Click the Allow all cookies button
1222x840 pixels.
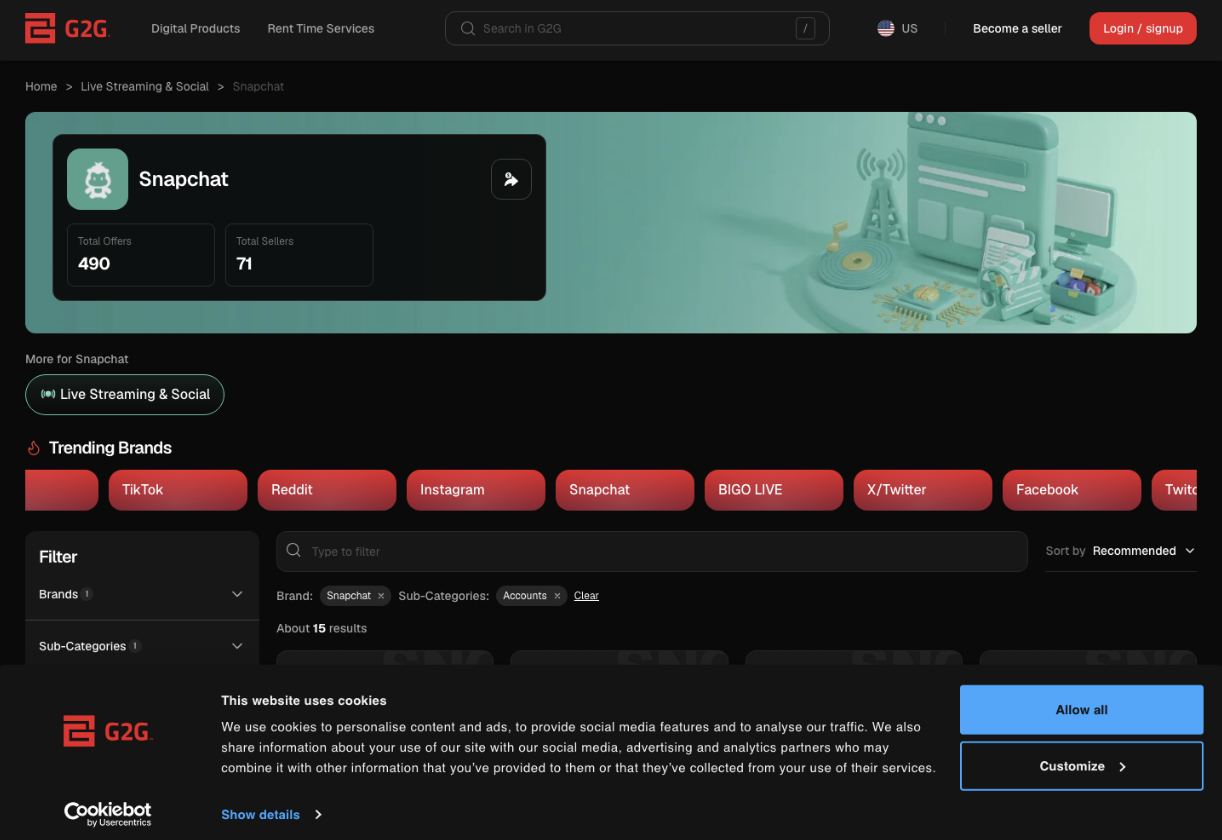1082,710
